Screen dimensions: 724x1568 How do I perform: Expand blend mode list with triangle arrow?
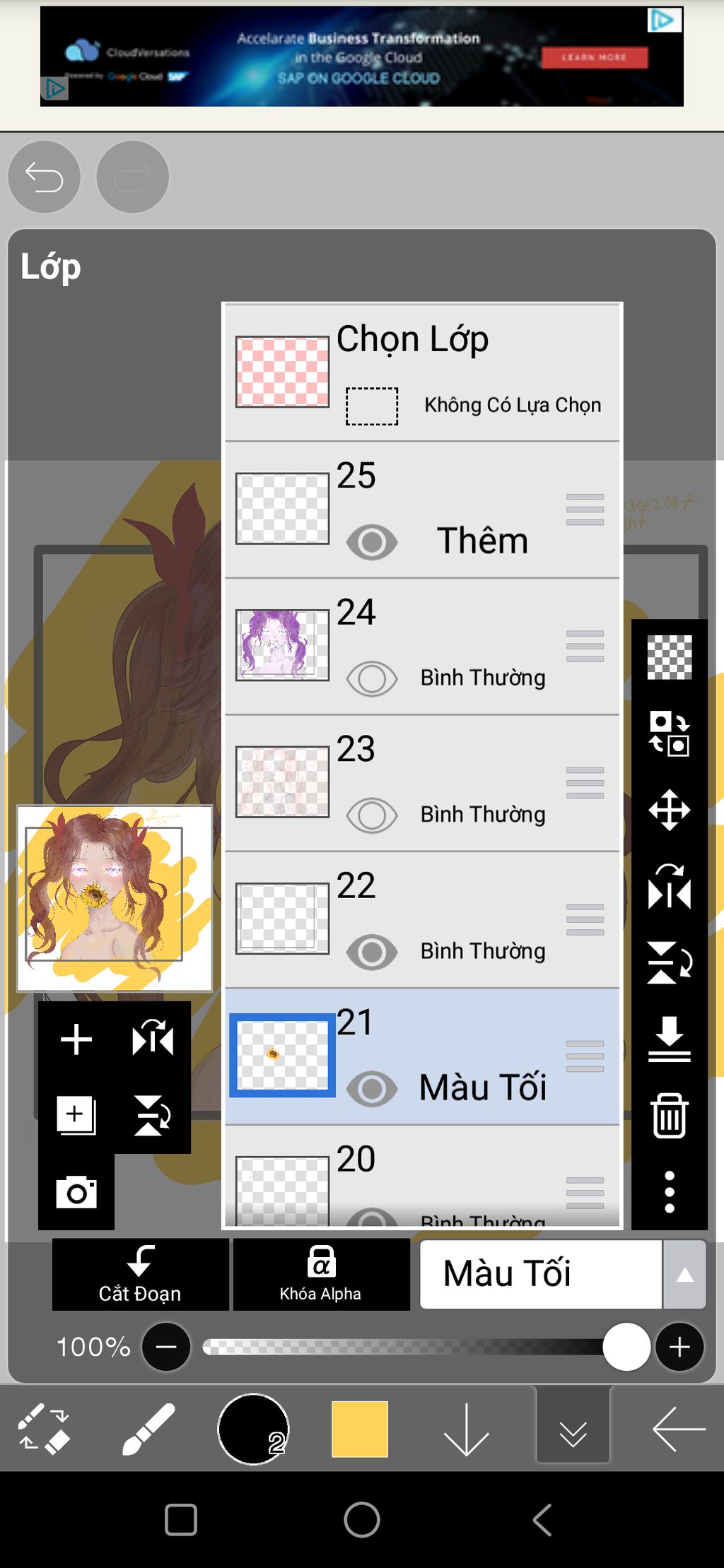tap(684, 1274)
